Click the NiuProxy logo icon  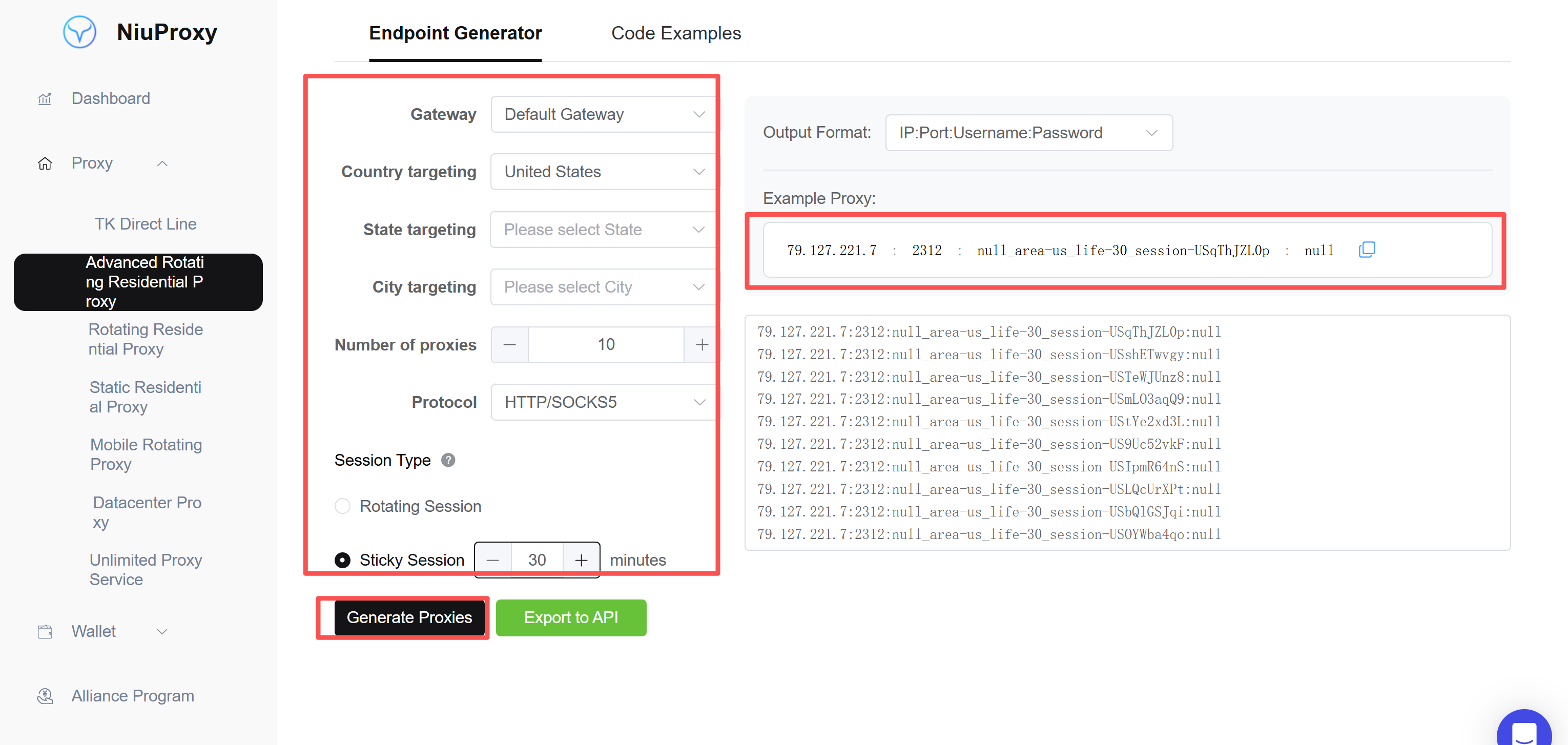click(80, 32)
